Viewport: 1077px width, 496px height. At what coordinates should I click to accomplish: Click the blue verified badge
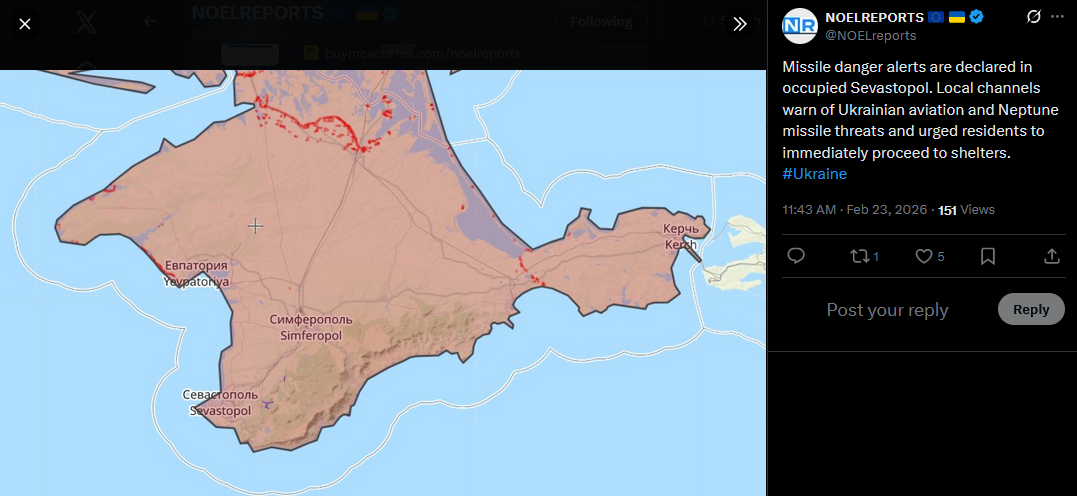tap(976, 17)
